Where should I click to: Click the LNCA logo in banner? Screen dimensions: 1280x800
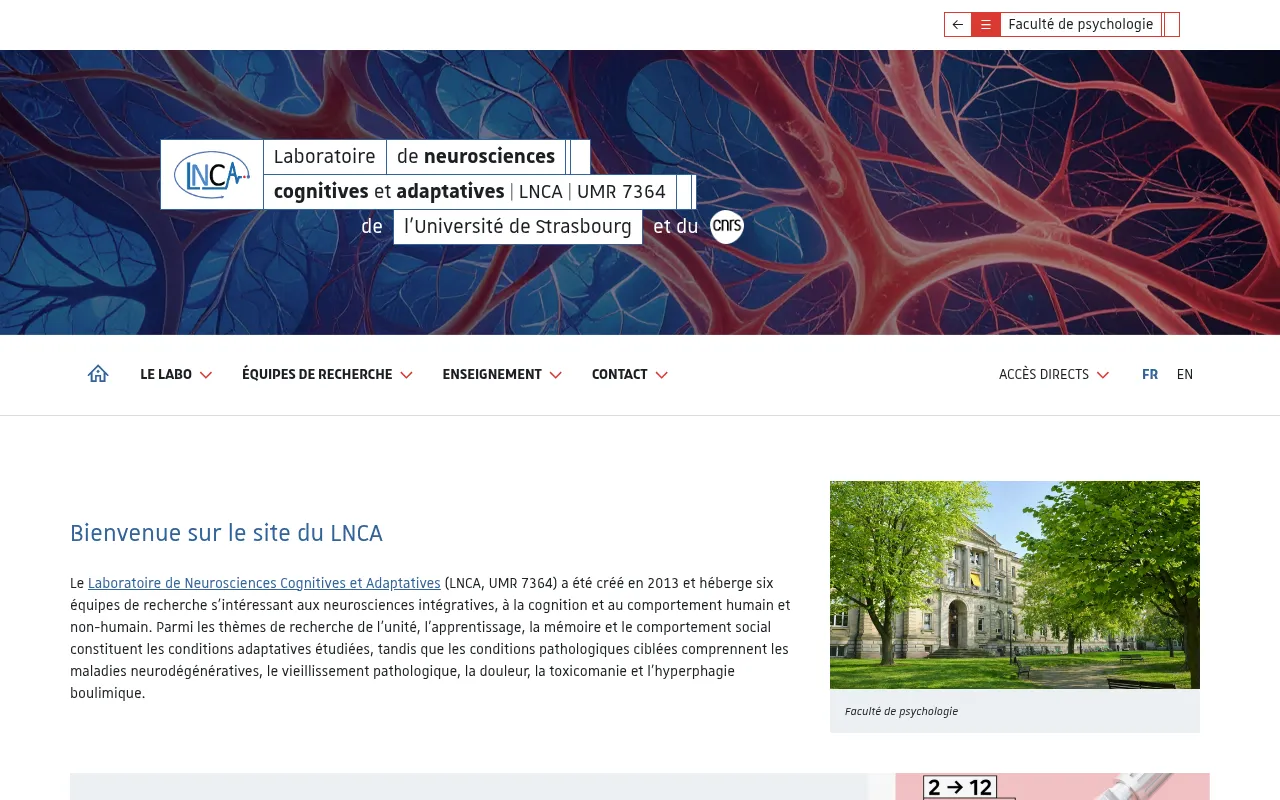tap(212, 175)
